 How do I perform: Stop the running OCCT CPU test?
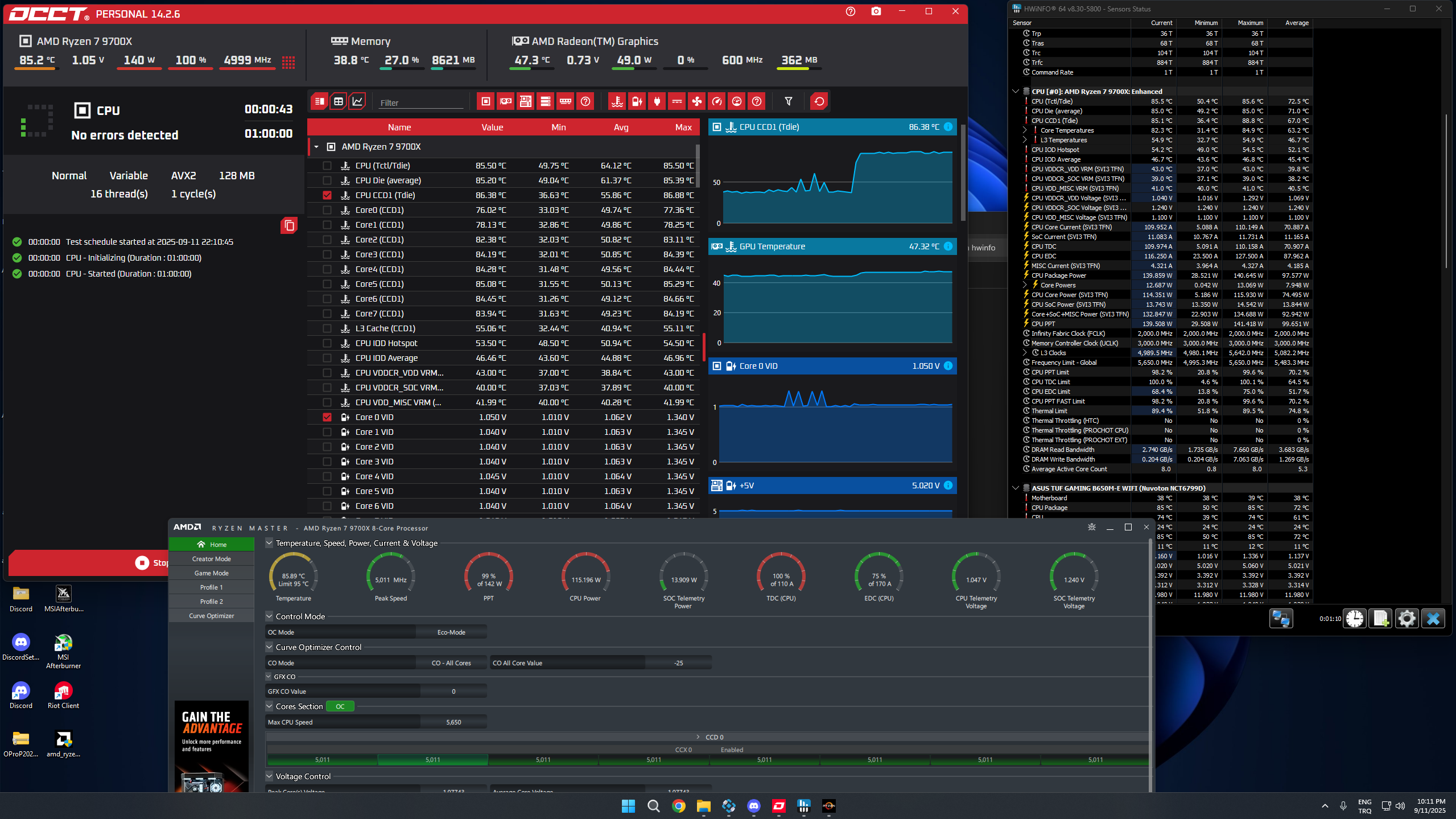(89, 563)
